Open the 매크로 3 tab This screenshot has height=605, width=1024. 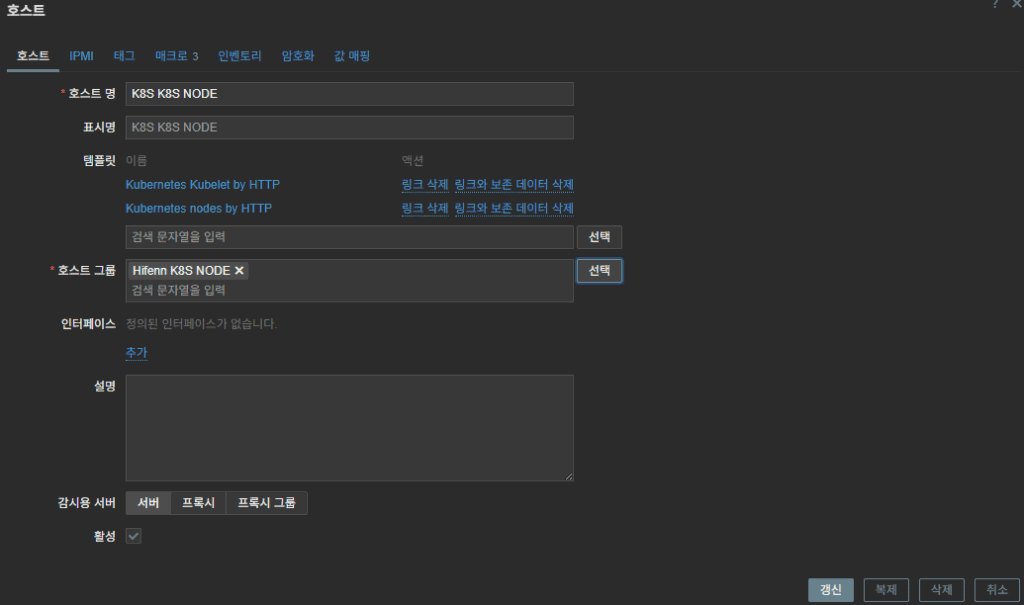point(176,56)
